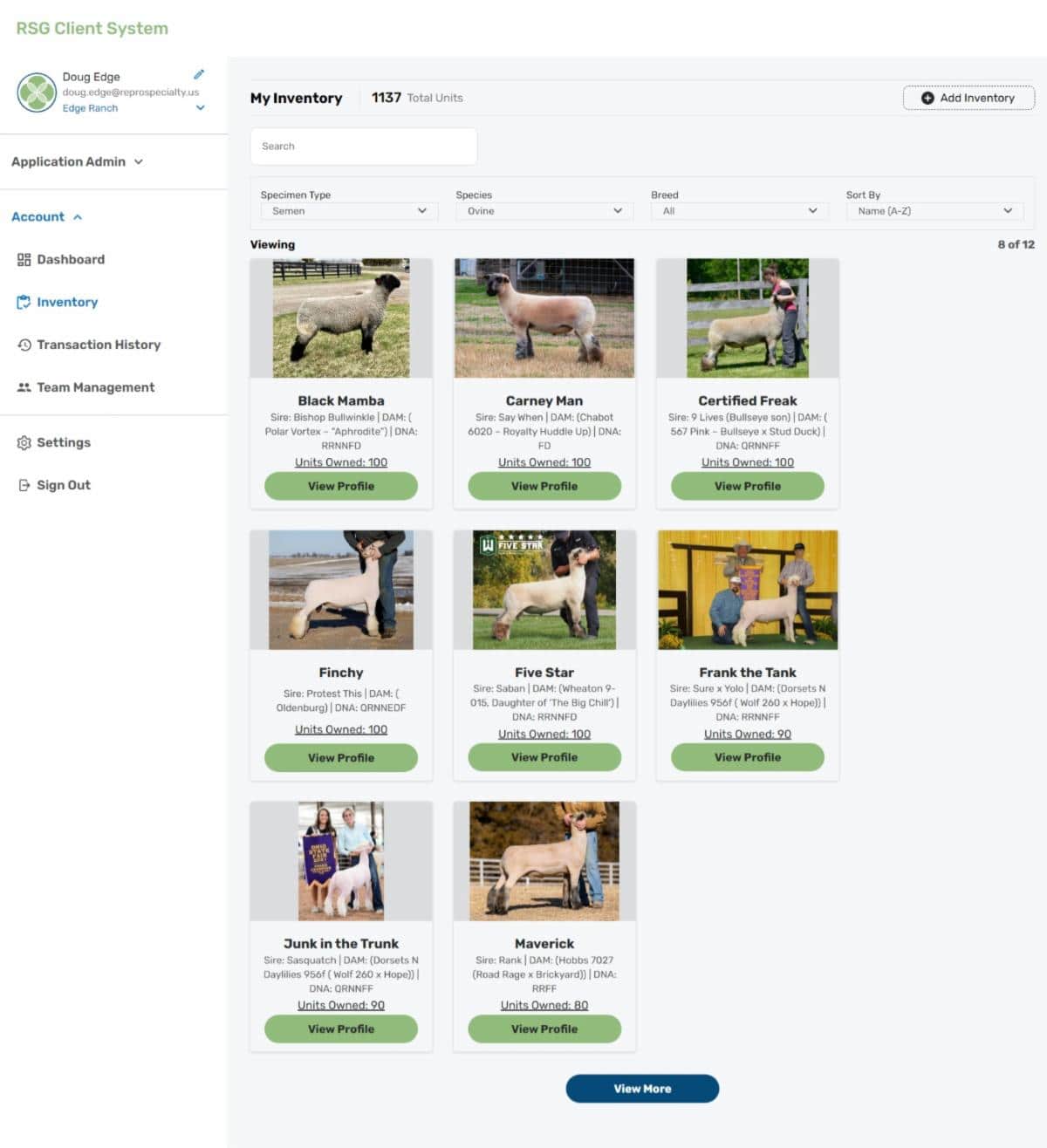Viewport: 1047px width, 1148px height.
Task: Click the pencil edit profile icon
Action: pos(199,75)
